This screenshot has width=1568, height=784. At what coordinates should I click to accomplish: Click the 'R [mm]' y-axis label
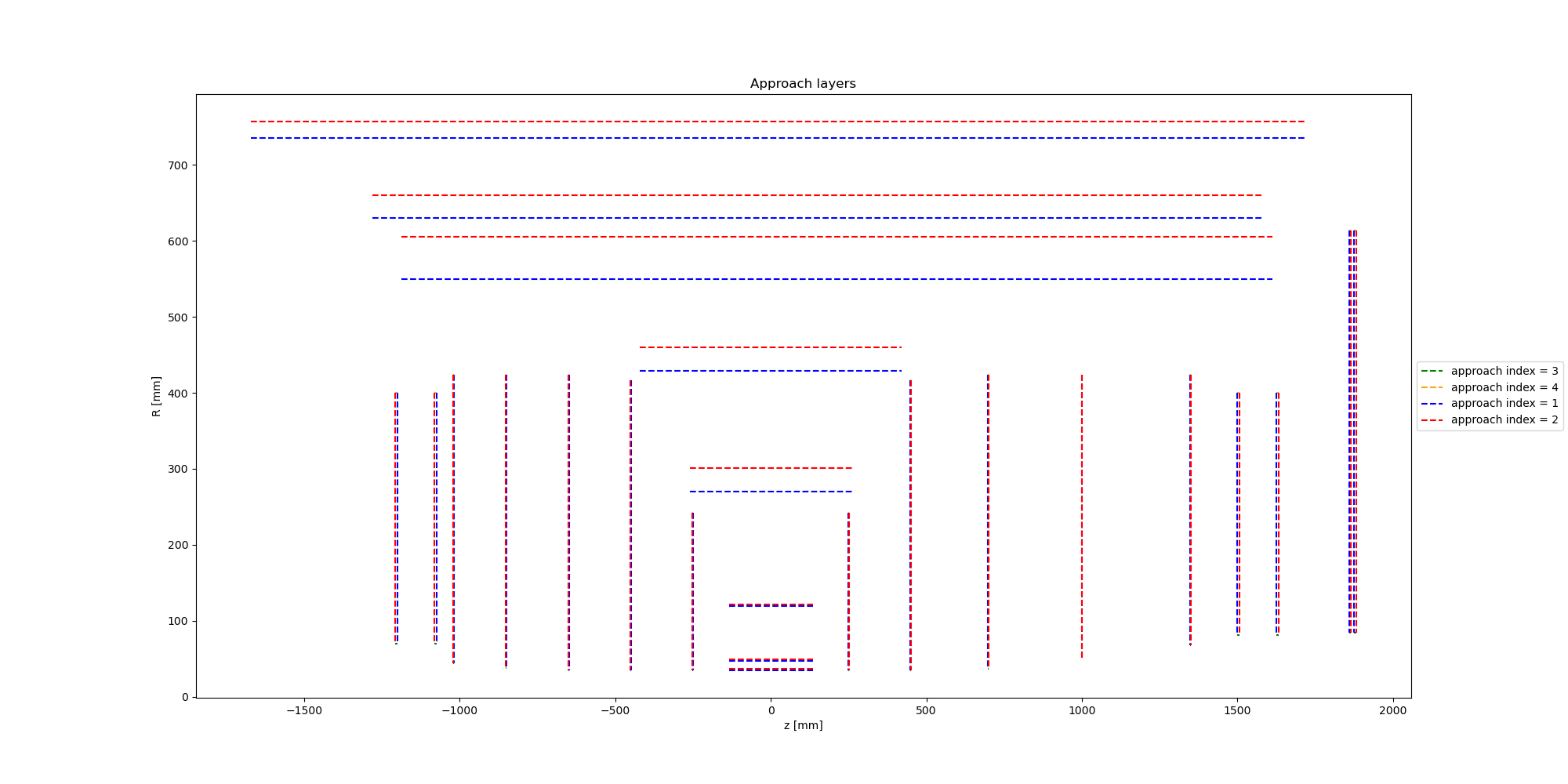point(157,396)
